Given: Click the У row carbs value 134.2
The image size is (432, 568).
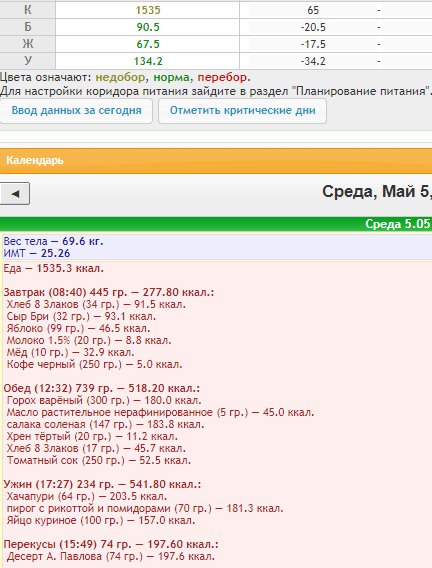Looking at the screenshot, I should pos(148,61).
